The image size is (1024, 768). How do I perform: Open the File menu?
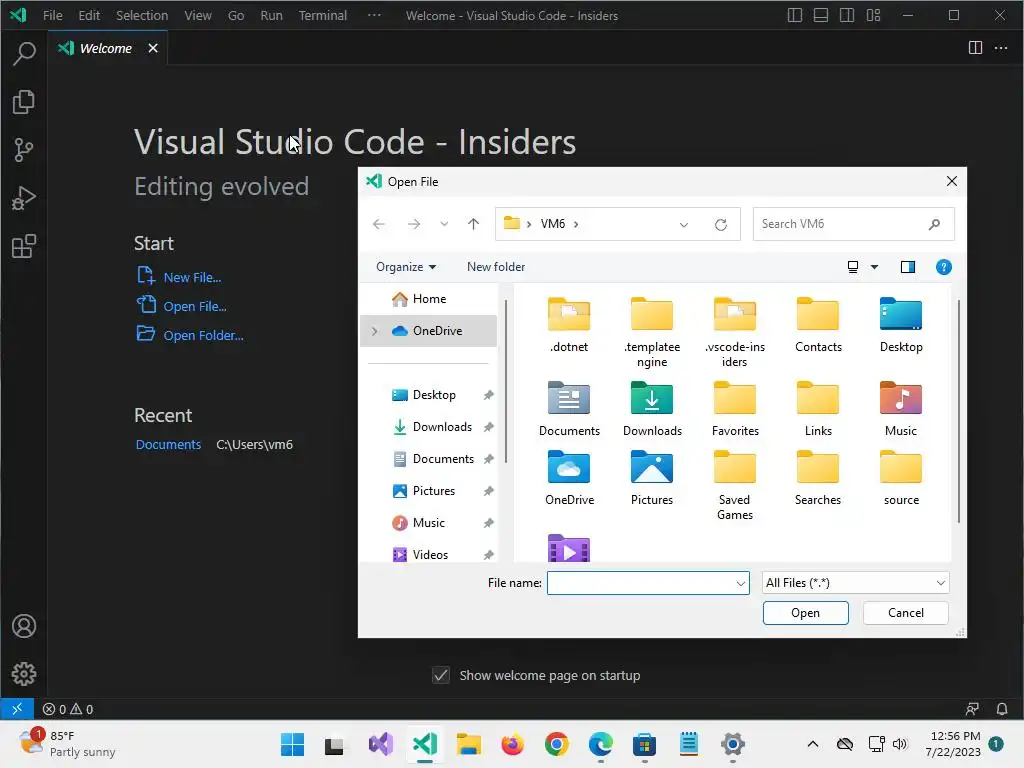[x=52, y=15]
